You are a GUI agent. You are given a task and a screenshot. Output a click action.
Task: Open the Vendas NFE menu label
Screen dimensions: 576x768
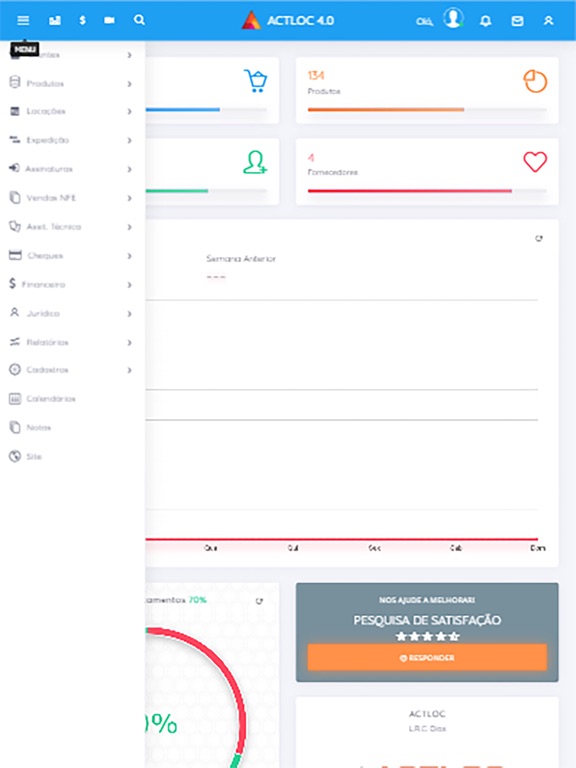pyautogui.click(x=51, y=198)
